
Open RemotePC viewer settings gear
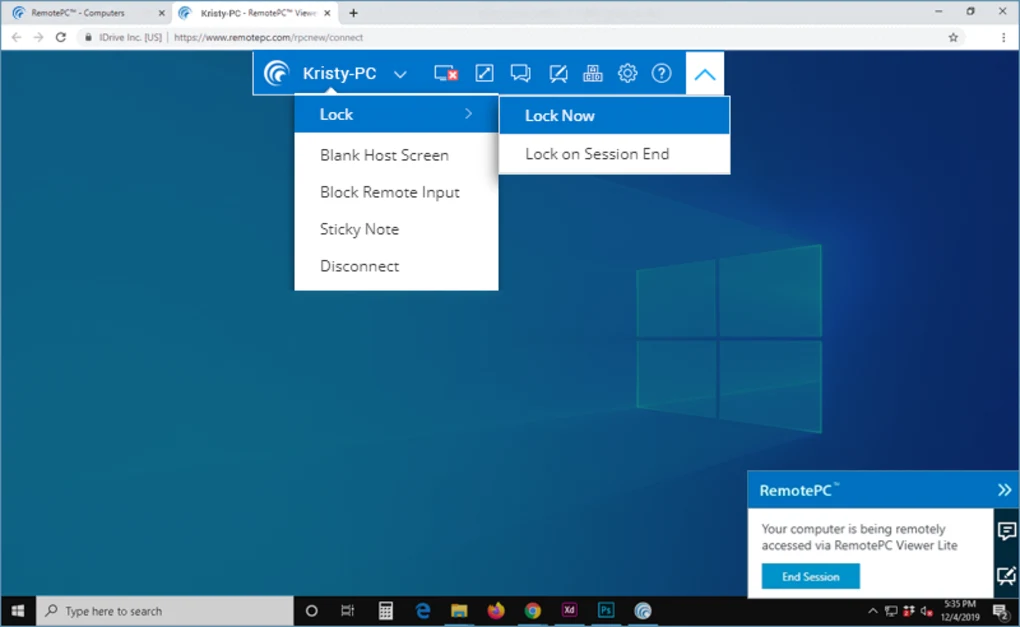point(627,72)
